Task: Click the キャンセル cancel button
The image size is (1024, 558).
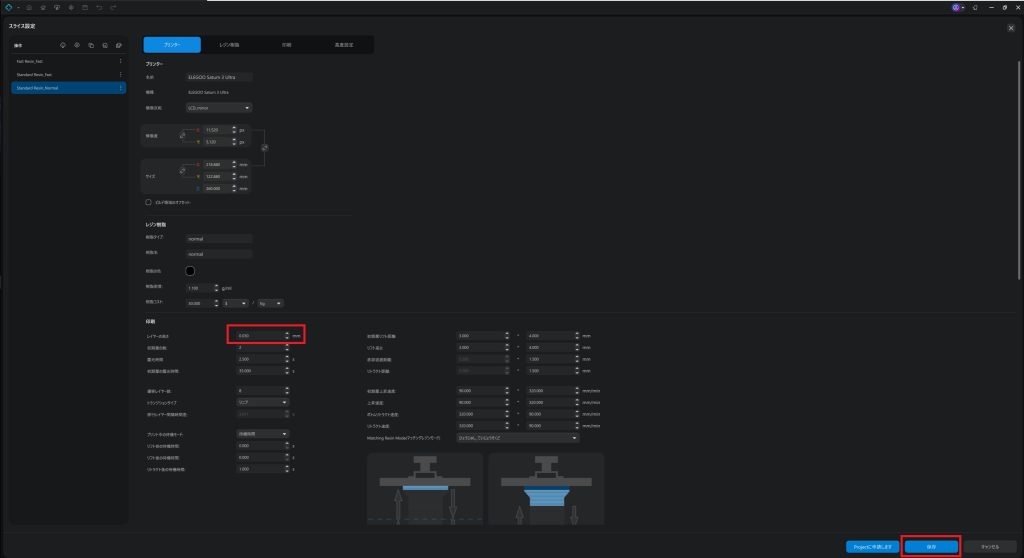Action: point(989,547)
